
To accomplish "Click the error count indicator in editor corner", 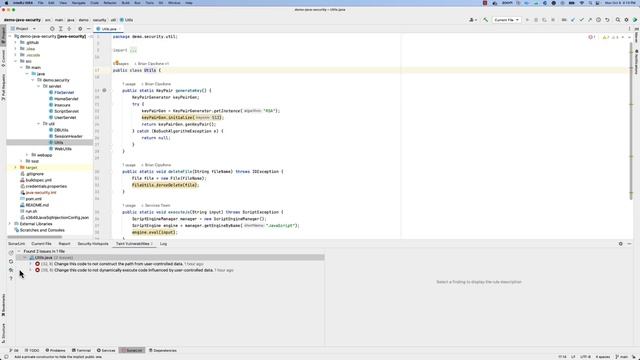I will point(592,37).
